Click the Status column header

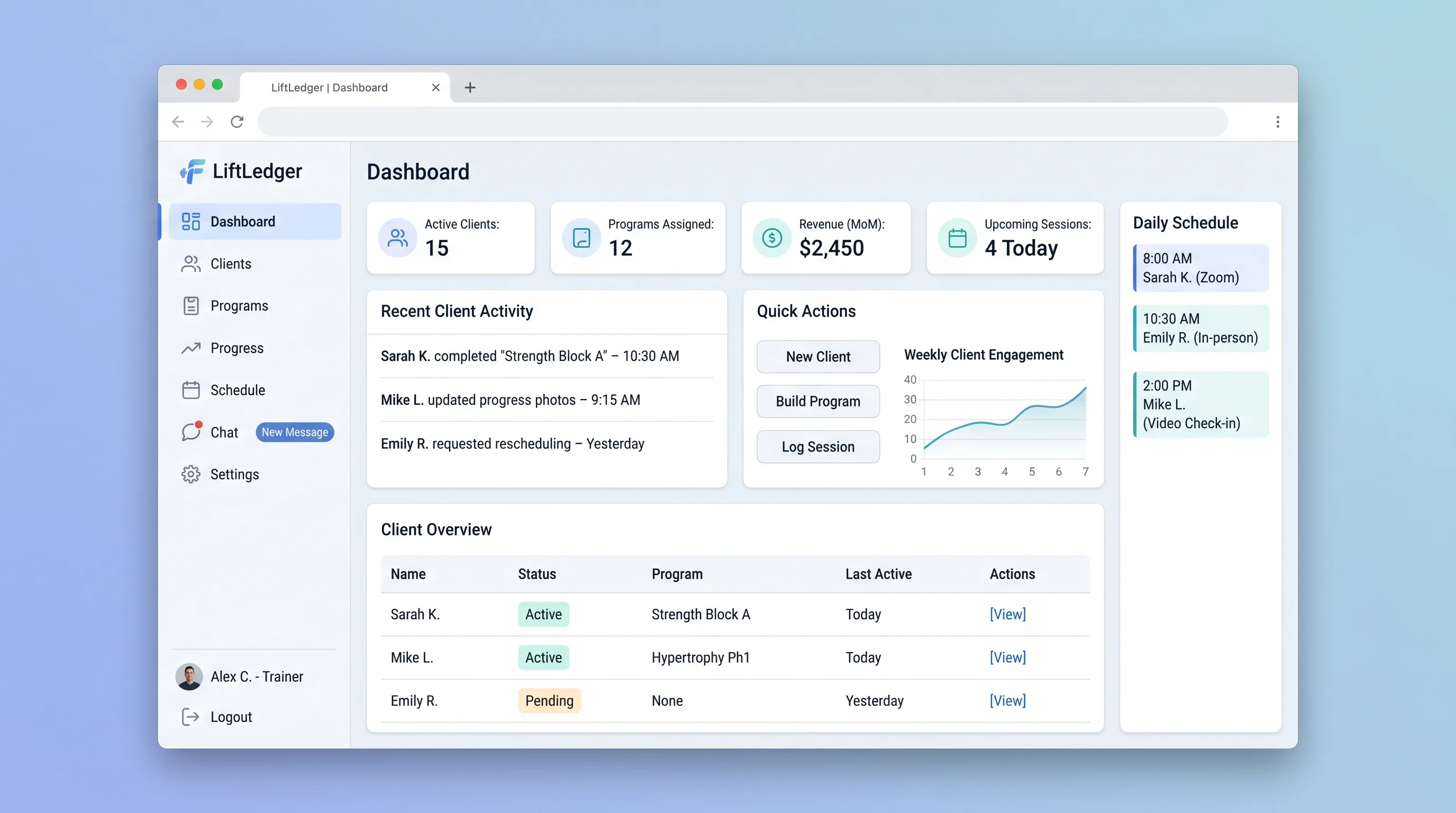pyautogui.click(x=537, y=574)
